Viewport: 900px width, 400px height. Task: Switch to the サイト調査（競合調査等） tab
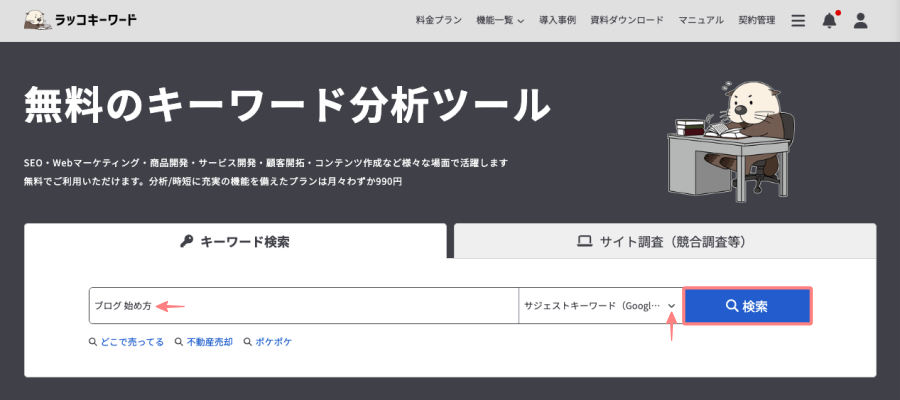665,241
